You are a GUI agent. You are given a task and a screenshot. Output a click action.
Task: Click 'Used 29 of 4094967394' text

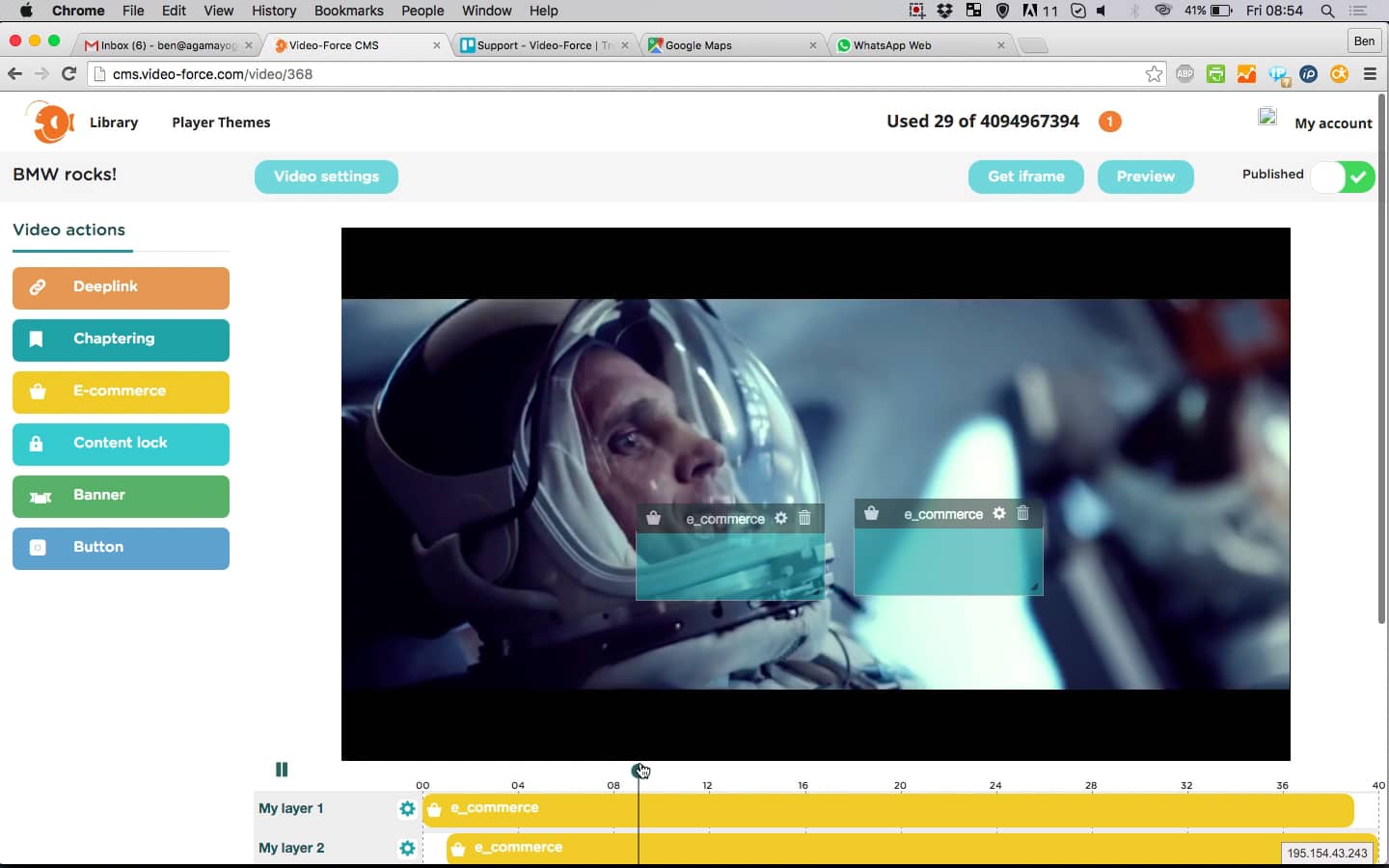click(x=983, y=122)
